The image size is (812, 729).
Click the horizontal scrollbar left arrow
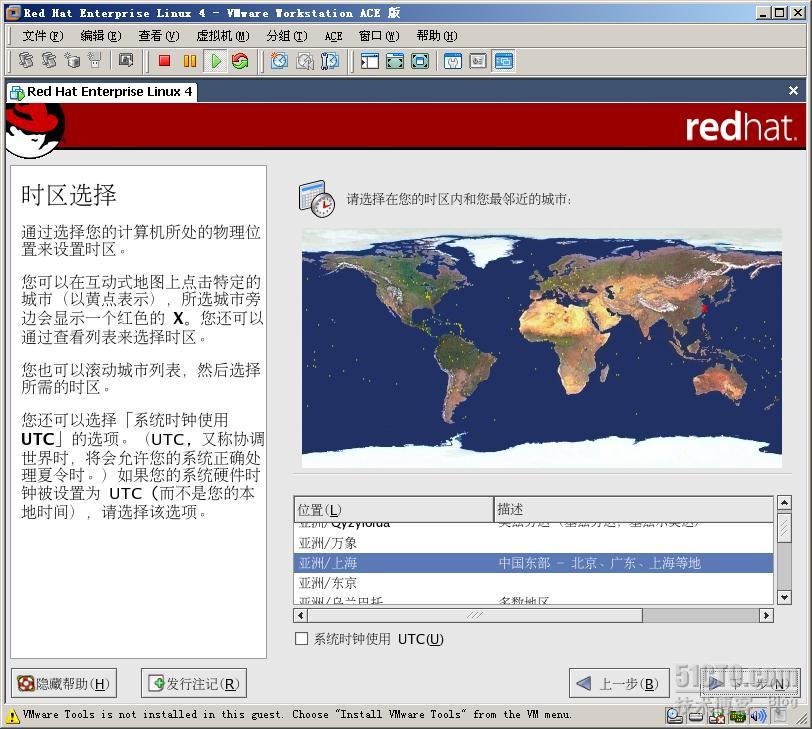(300, 615)
